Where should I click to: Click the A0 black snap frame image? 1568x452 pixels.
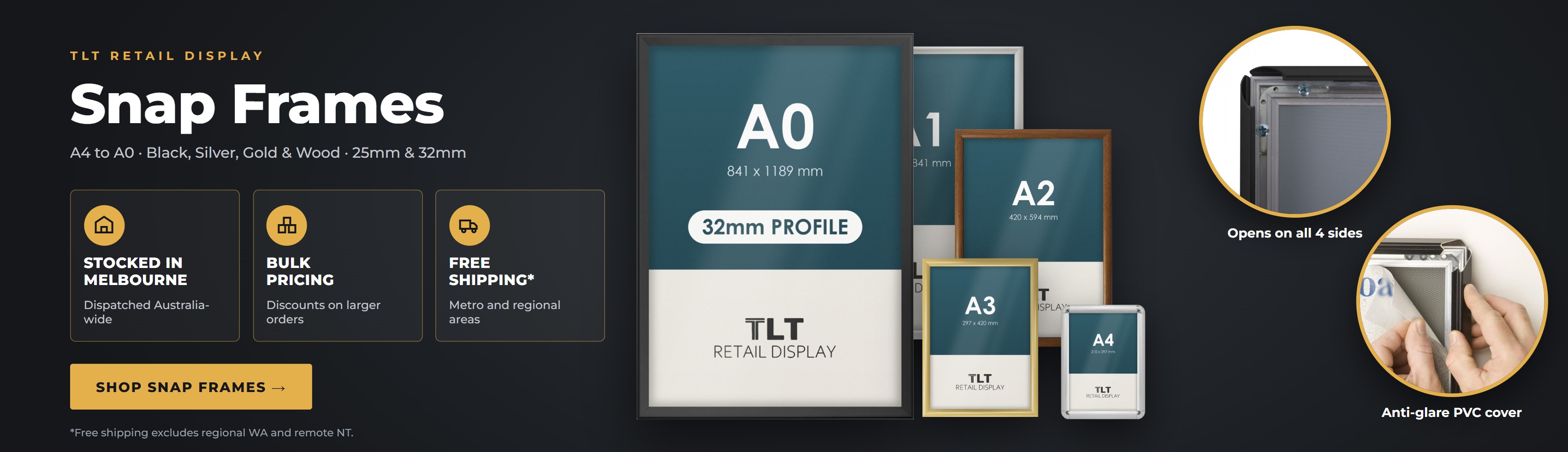775,226
